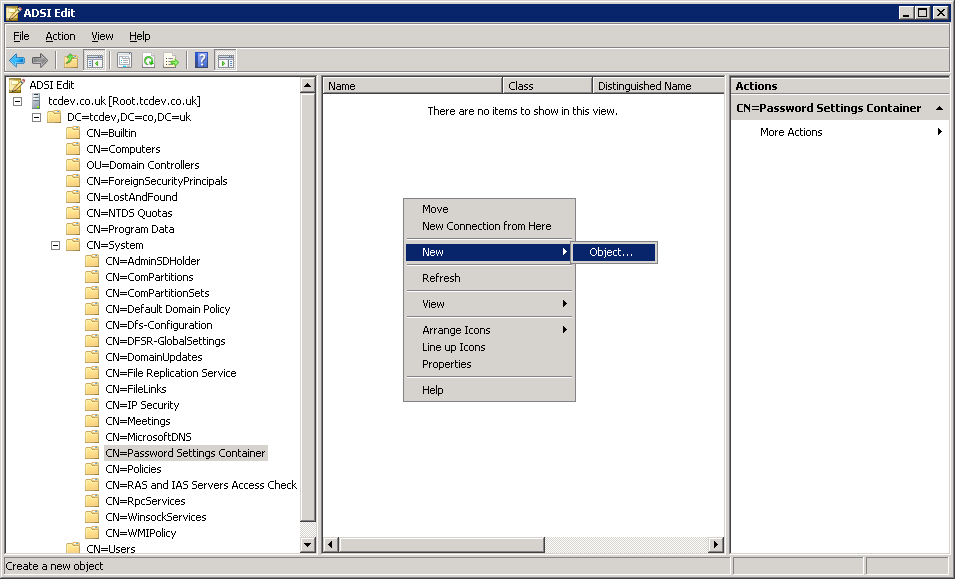Click the Distinguished Name column header
This screenshot has width=955, height=579.
pyautogui.click(x=658, y=86)
